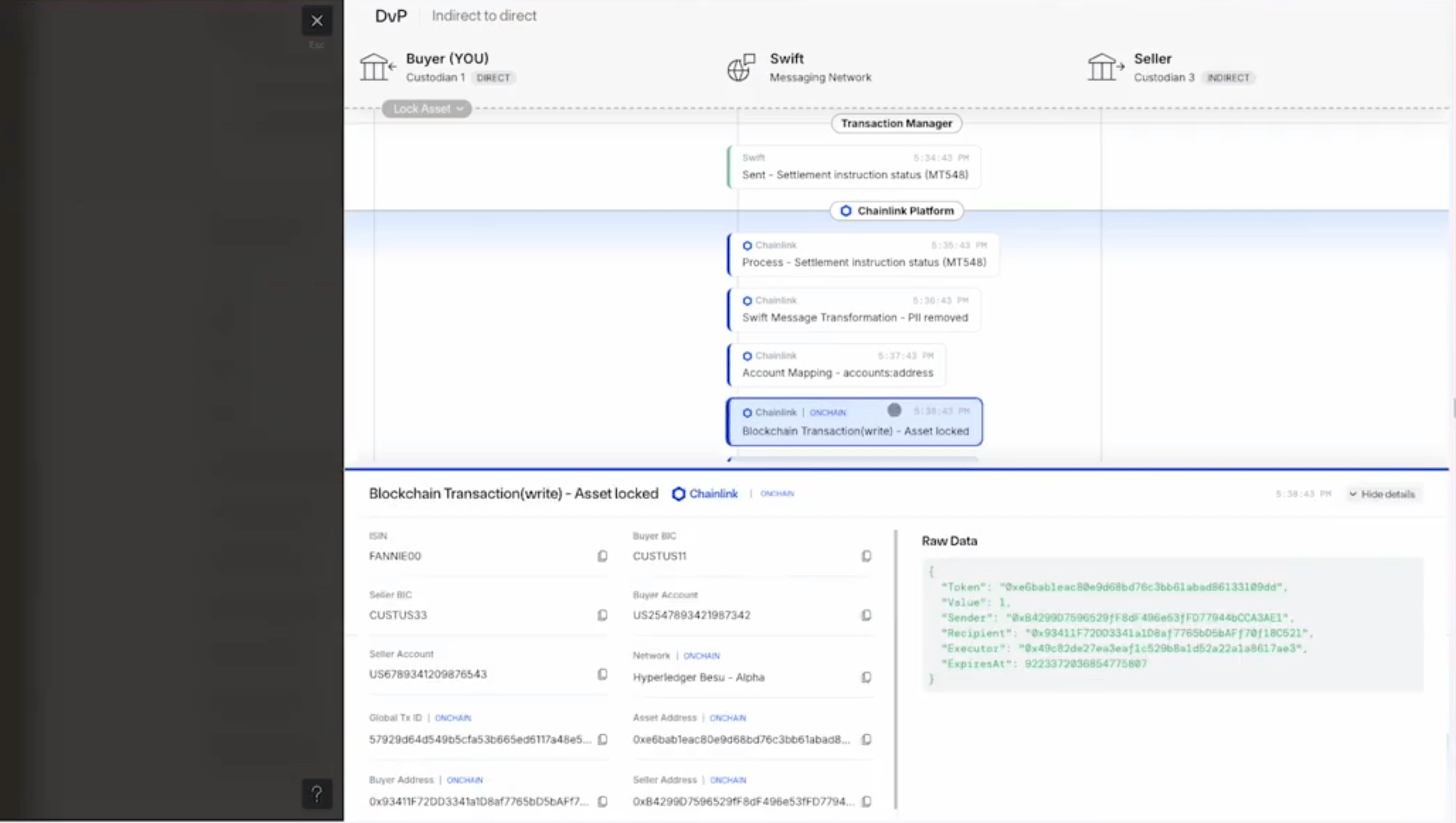Click the Buyer bank building icon
The width and height of the screenshot is (1456, 823).
(377, 67)
